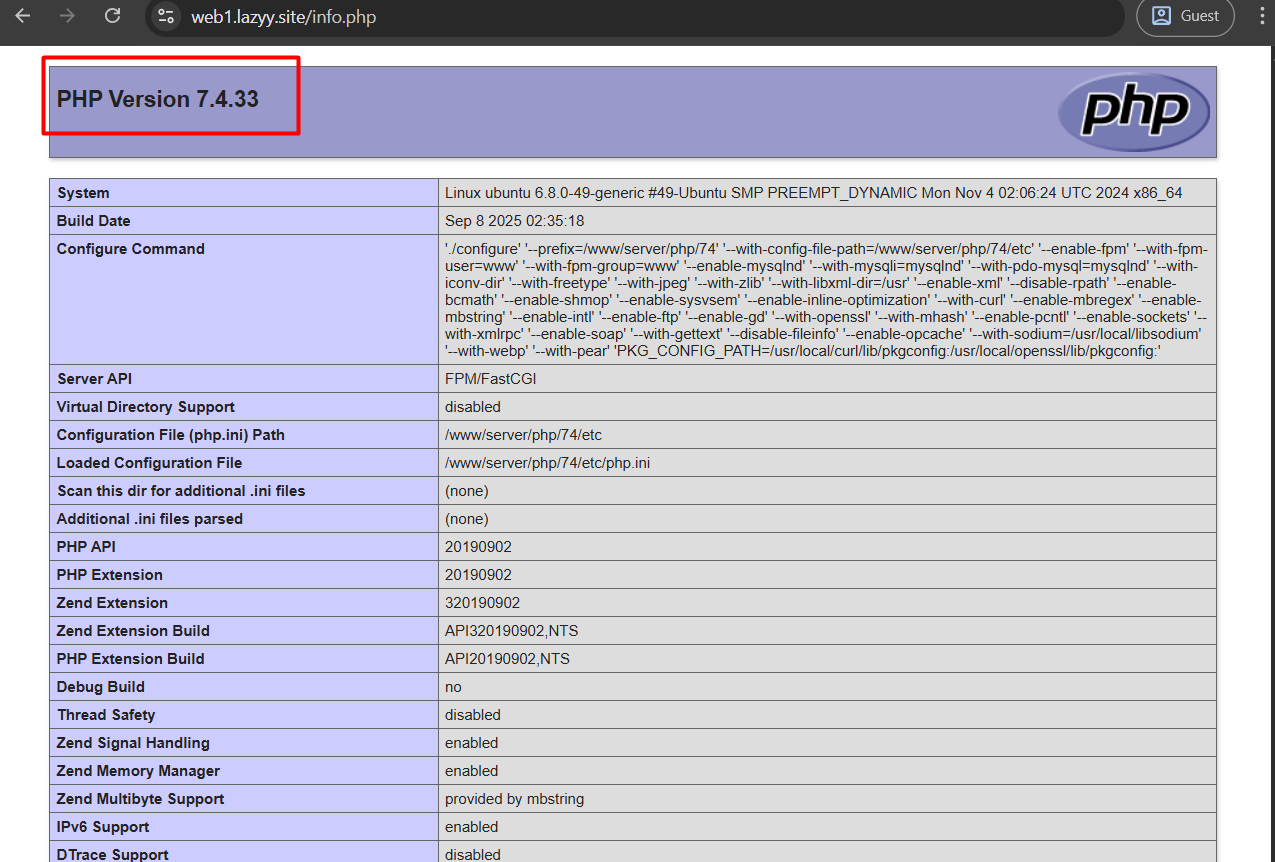Image resolution: width=1275 pixels, height=862 pixels.
Task: Select the Debug Build row label
Action: coord(100,687)
